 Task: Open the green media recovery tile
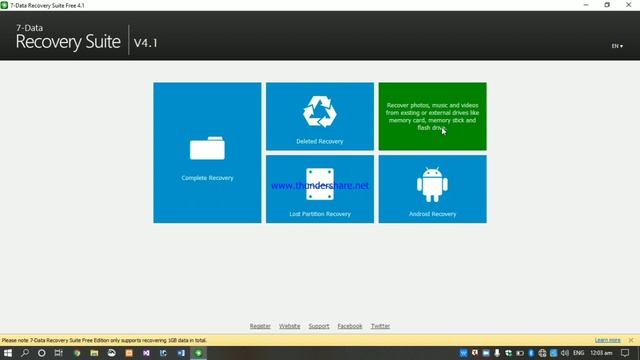click(x=432, y=116)
